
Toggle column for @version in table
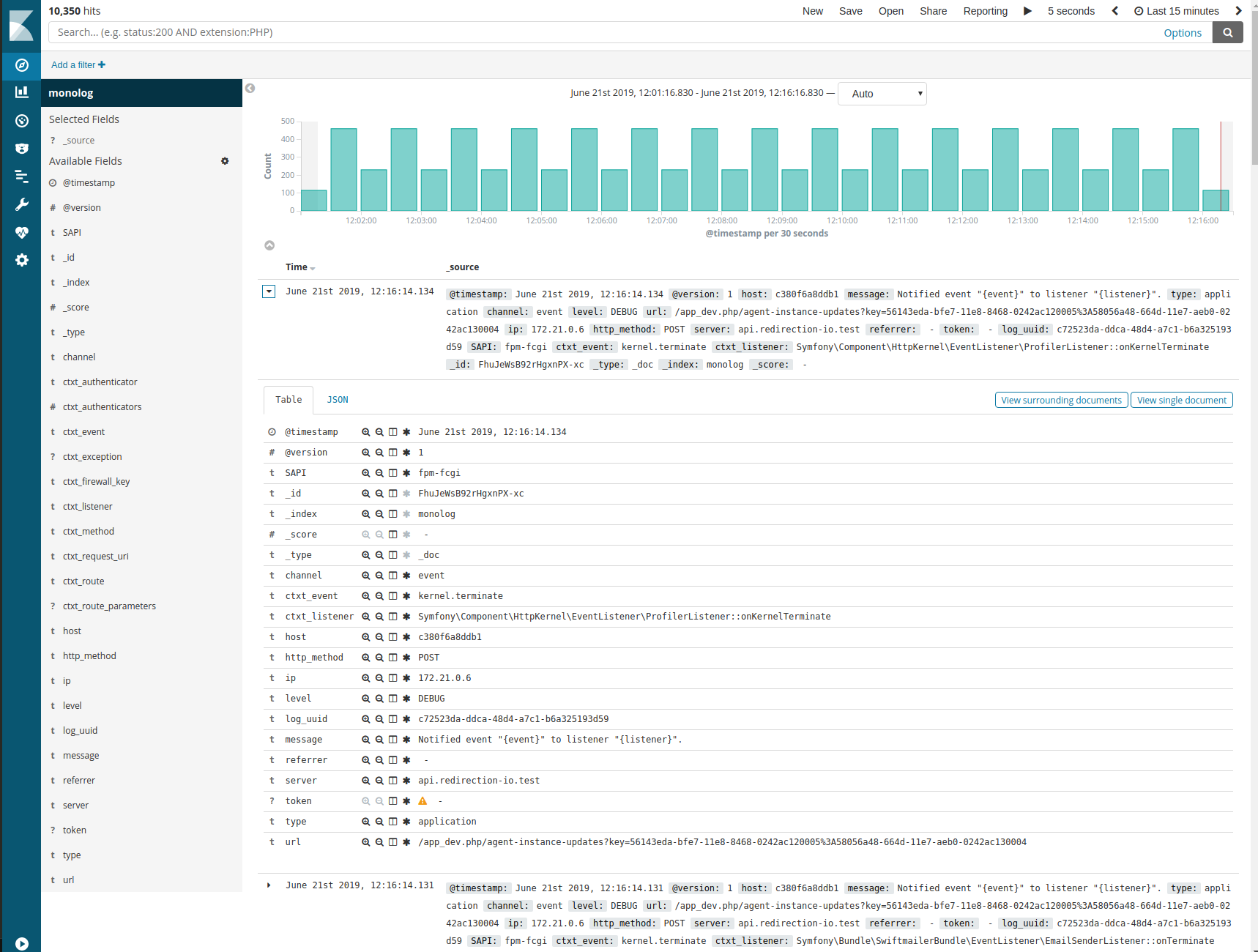coord(393,453)
